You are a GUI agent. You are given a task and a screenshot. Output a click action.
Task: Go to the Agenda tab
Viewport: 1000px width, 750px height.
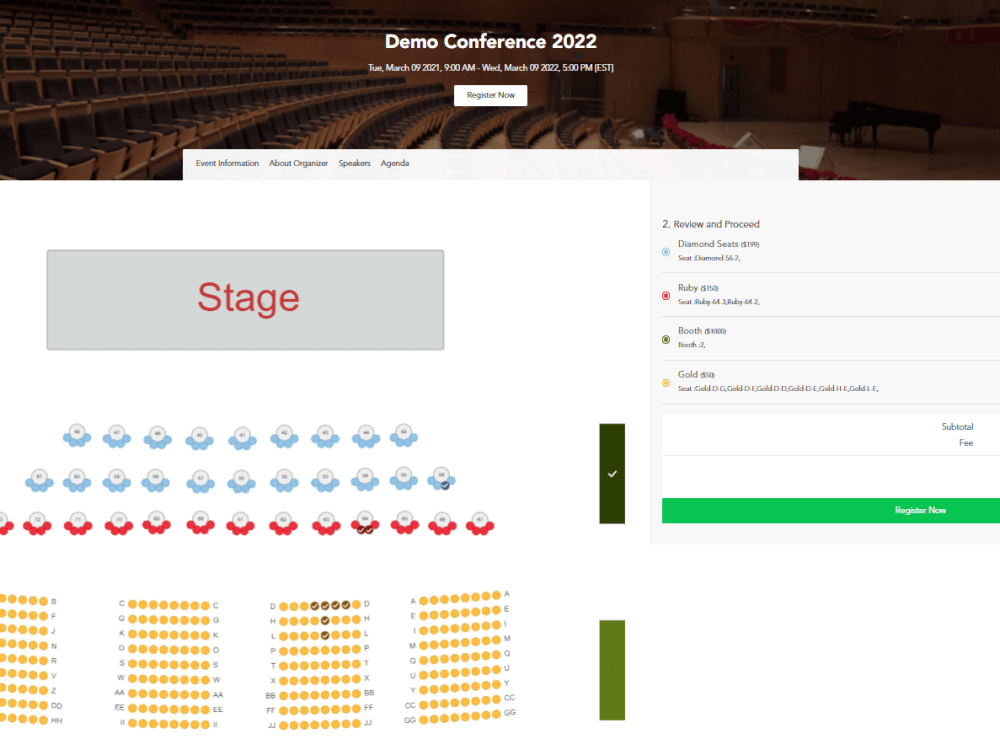coord(395,163)
